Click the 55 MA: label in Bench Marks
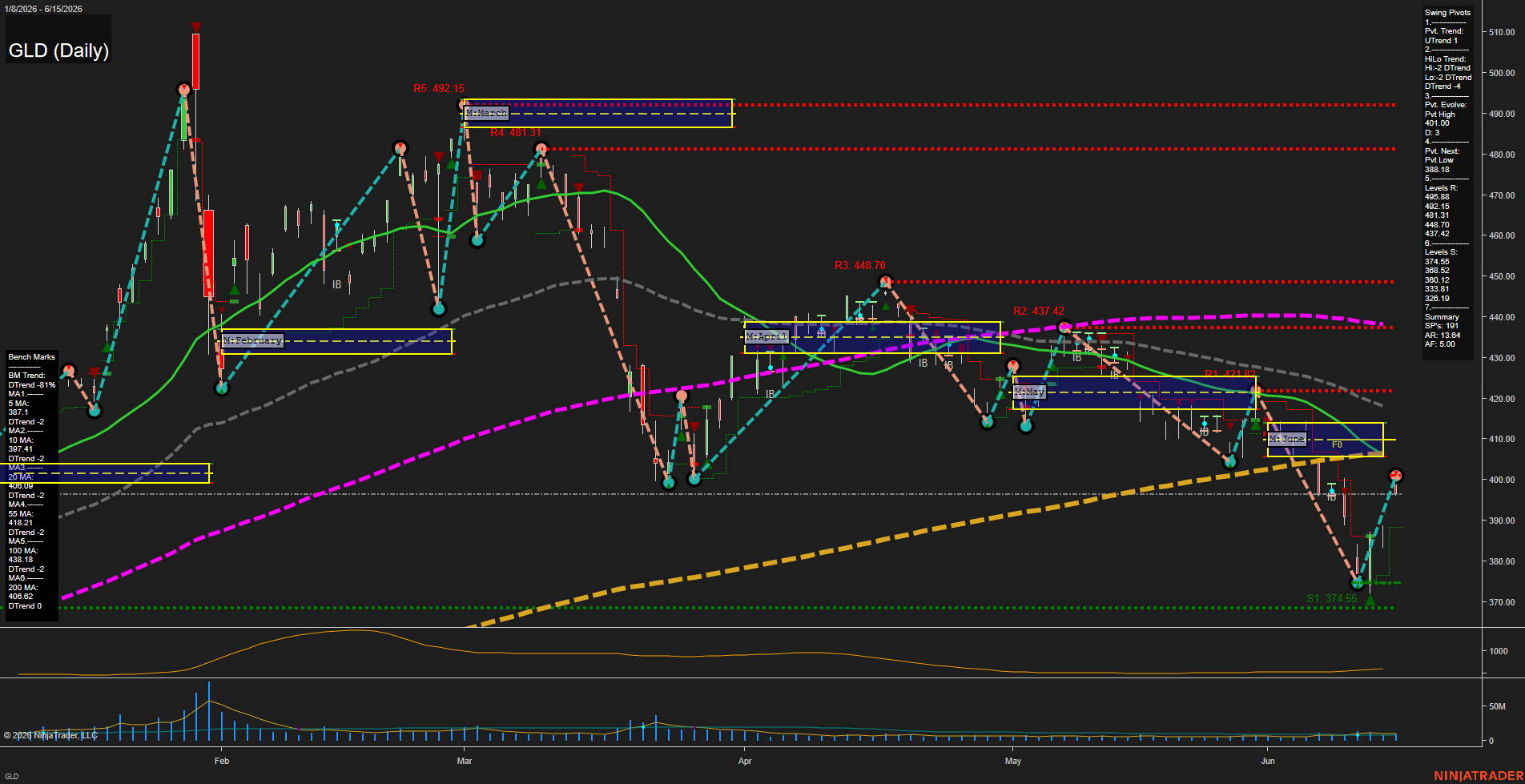 21,514
